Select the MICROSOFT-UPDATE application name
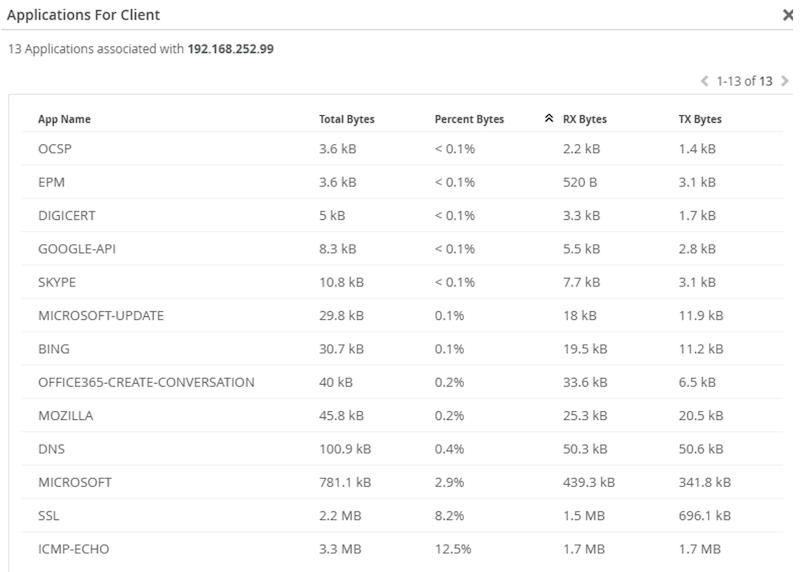 pyautogui.click(x=101, y=315)
